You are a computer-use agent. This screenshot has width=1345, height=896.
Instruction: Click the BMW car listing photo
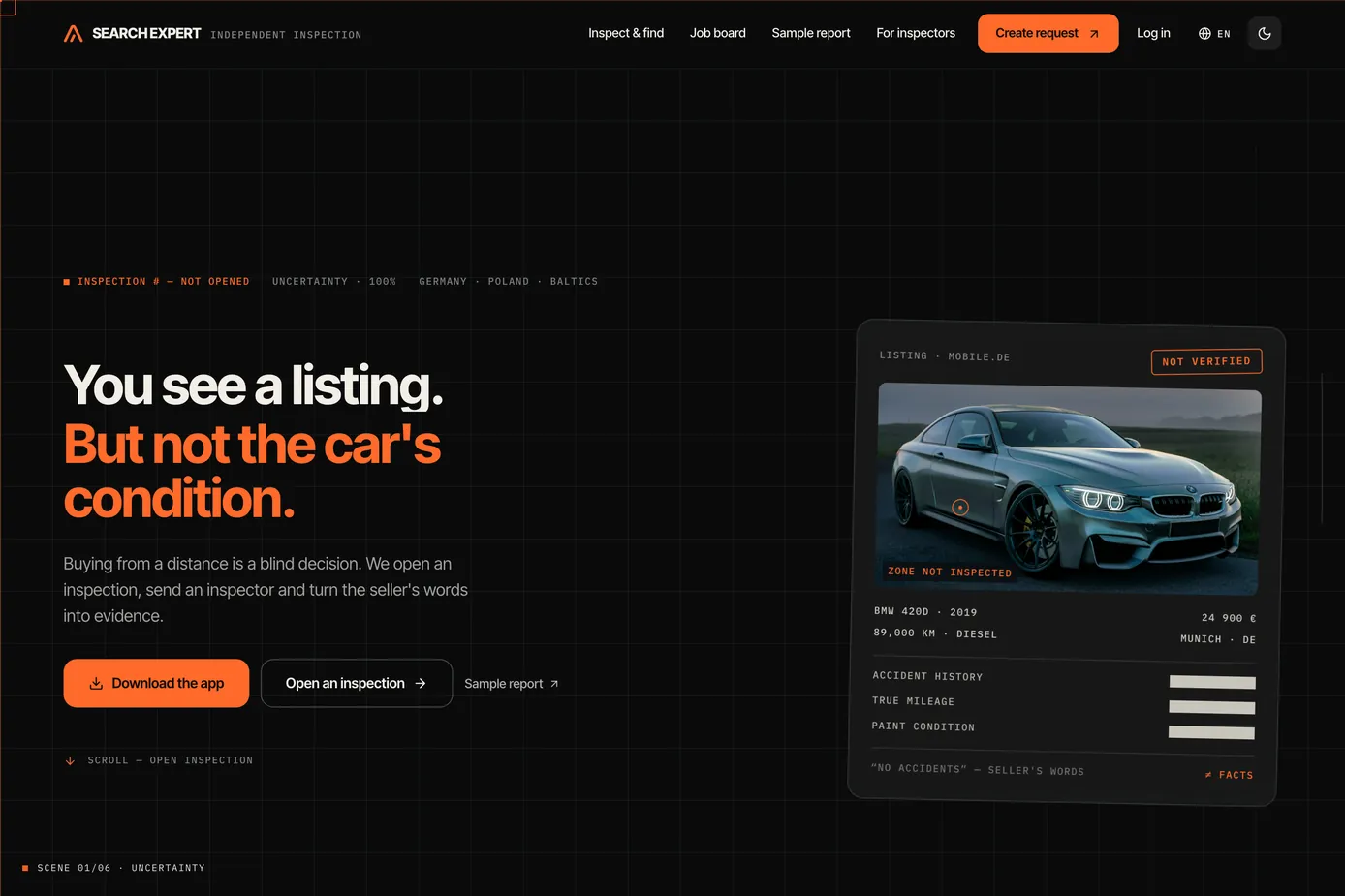(x=1068, y=489)
